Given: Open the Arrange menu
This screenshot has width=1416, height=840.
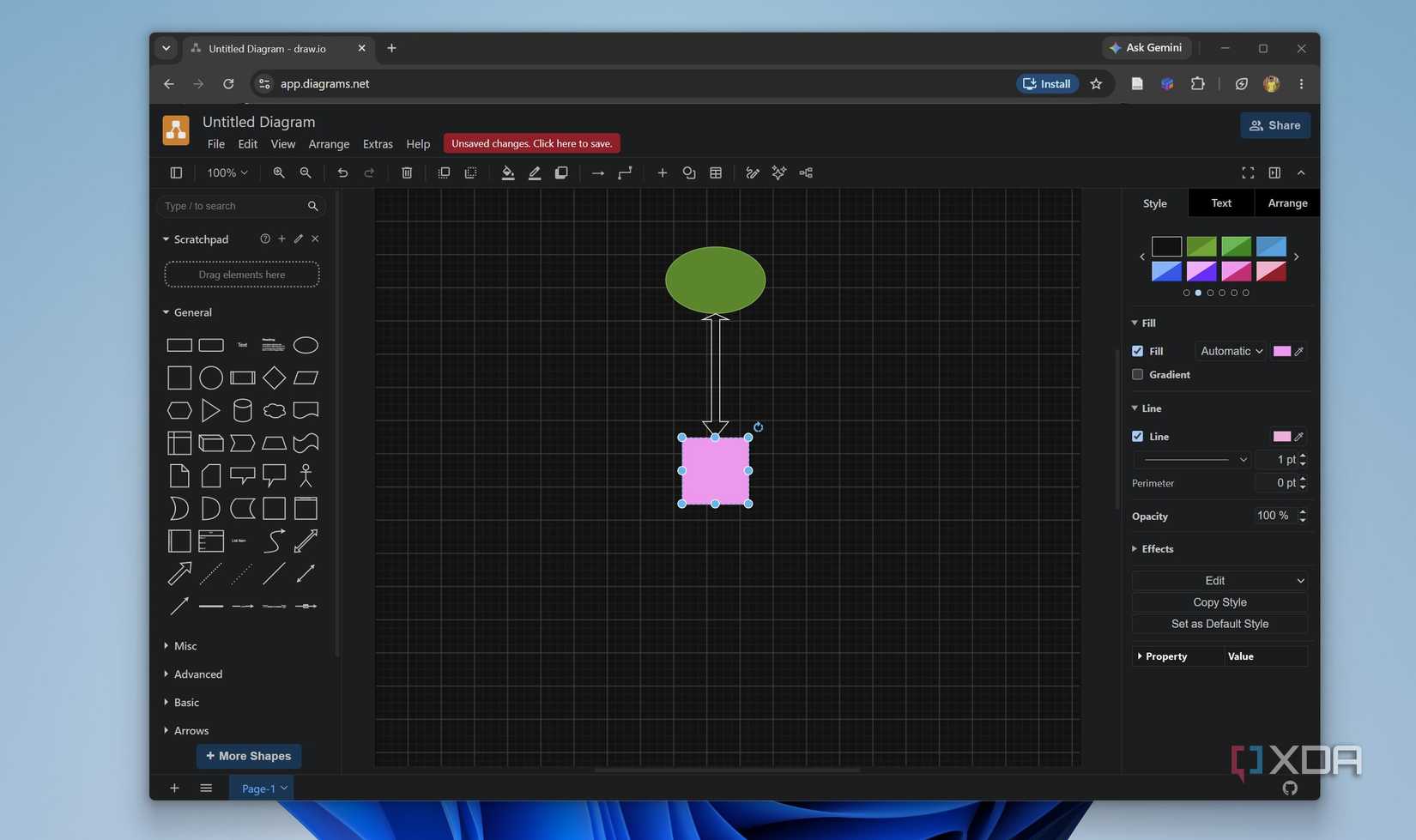Looking at the screenshot, I should [329, 143].
